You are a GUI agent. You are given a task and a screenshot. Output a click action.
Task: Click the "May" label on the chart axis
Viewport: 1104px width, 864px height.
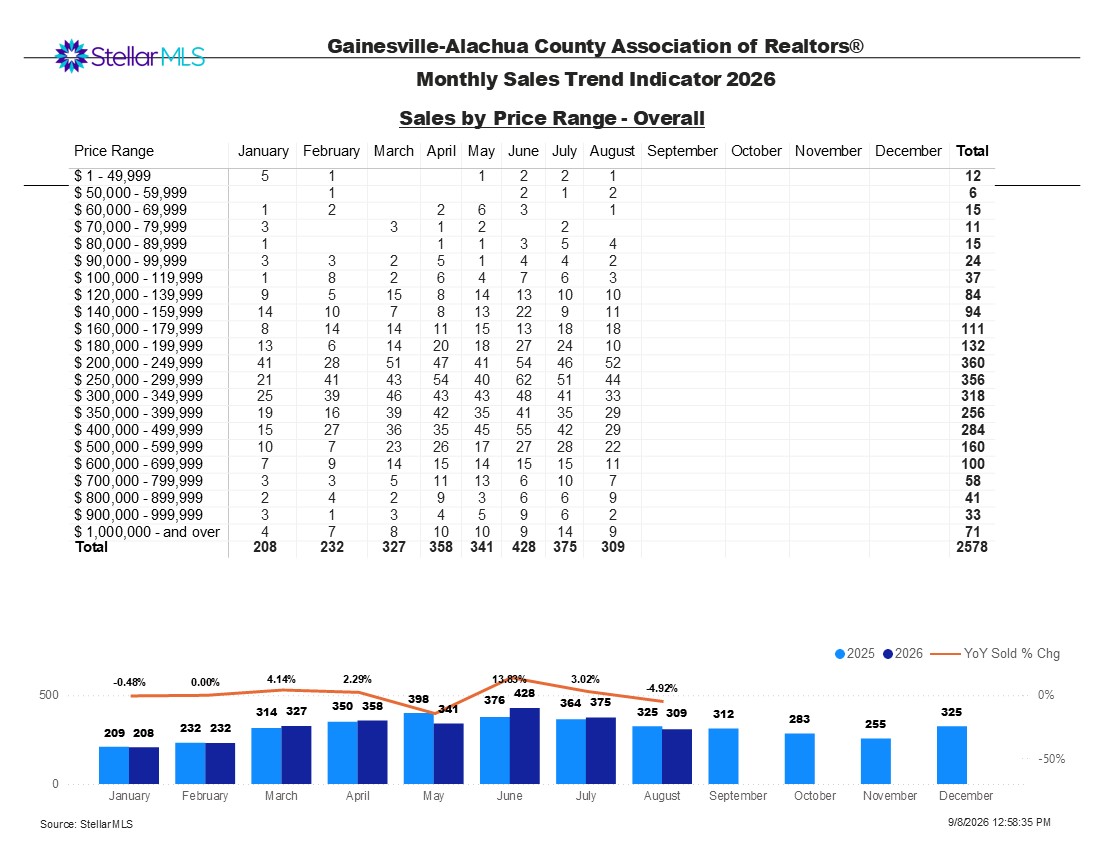[434, 796]
